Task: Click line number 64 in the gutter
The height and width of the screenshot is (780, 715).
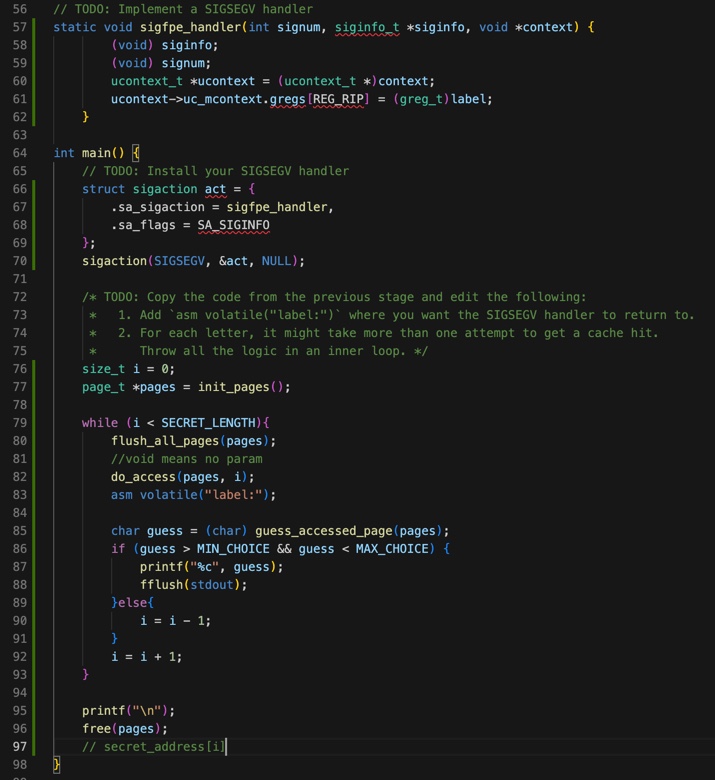Action: [x=20, y=153]
